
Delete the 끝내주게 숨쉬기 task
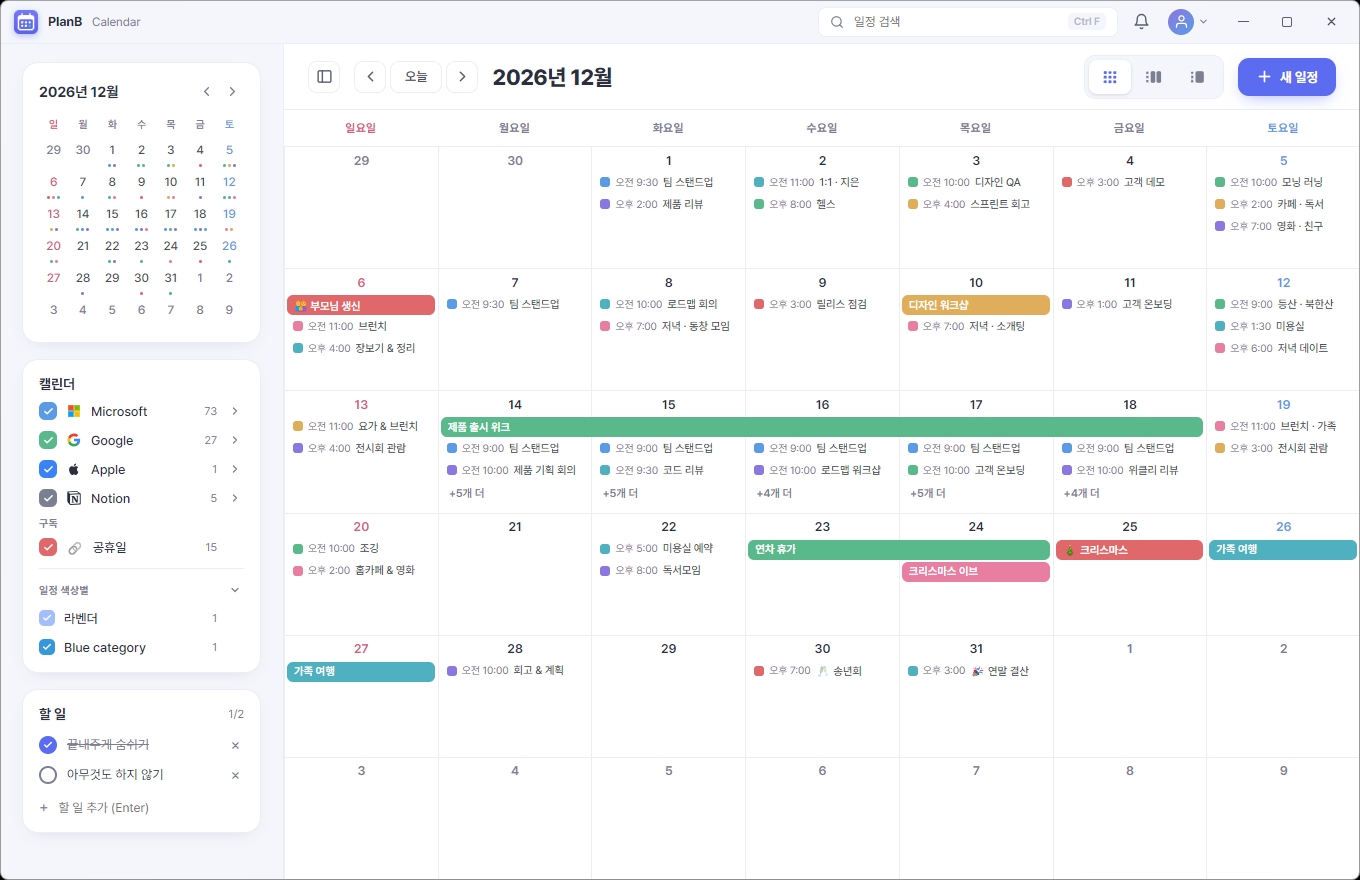(236, 746)
